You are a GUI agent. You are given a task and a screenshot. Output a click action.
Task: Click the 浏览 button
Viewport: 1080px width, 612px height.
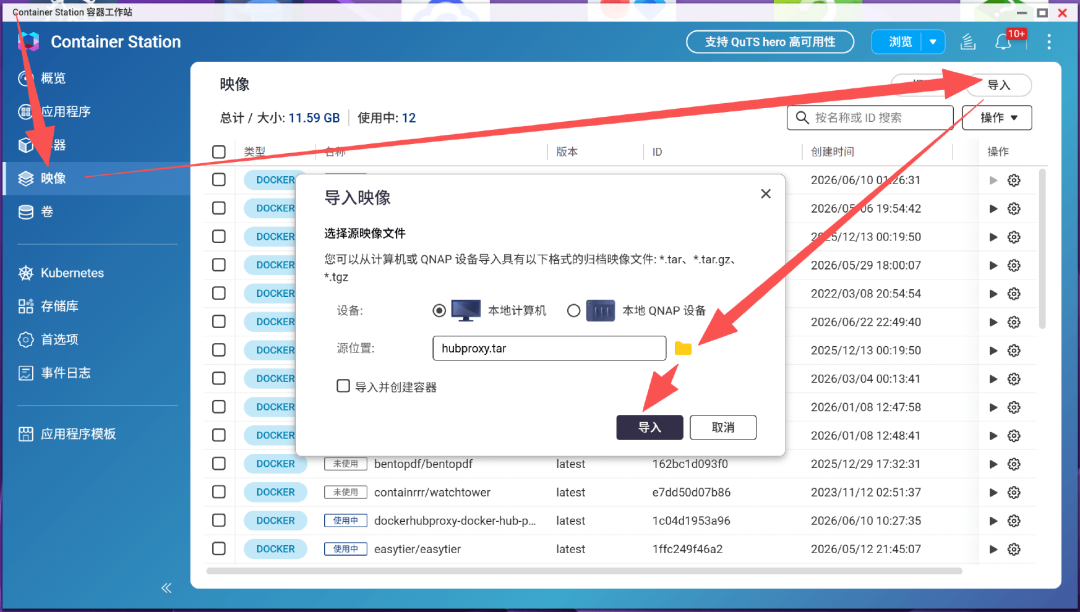tap(899, 42)
